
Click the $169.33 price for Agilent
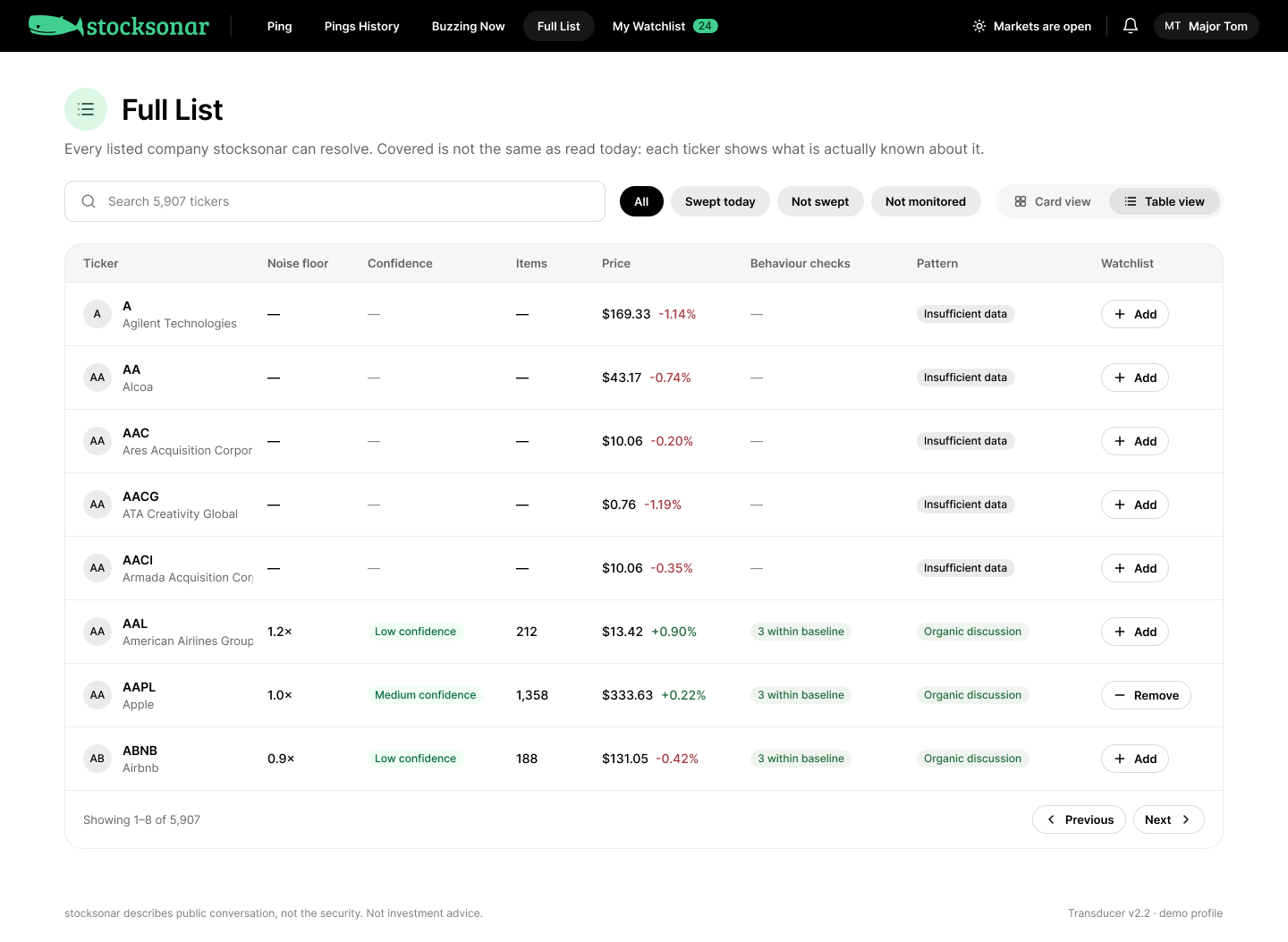coord(626,314)
